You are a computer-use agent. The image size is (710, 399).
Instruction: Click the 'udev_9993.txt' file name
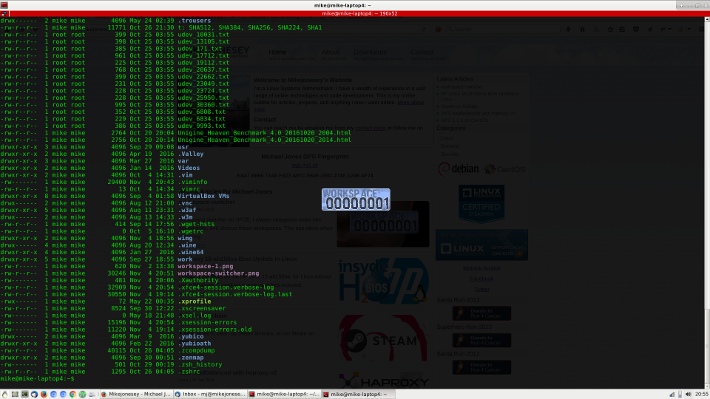click(201, 126)
